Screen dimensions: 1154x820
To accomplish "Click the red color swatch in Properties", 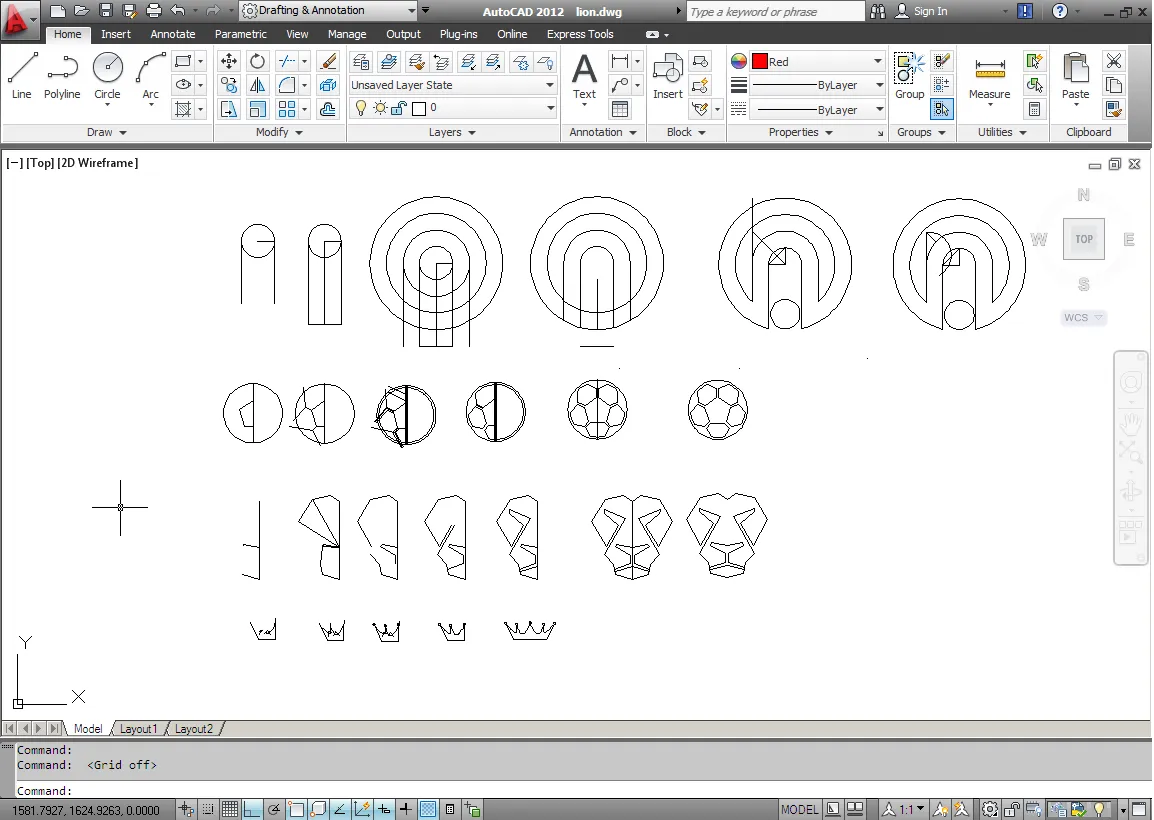I will pyautogui.click(x=760, y=62).
